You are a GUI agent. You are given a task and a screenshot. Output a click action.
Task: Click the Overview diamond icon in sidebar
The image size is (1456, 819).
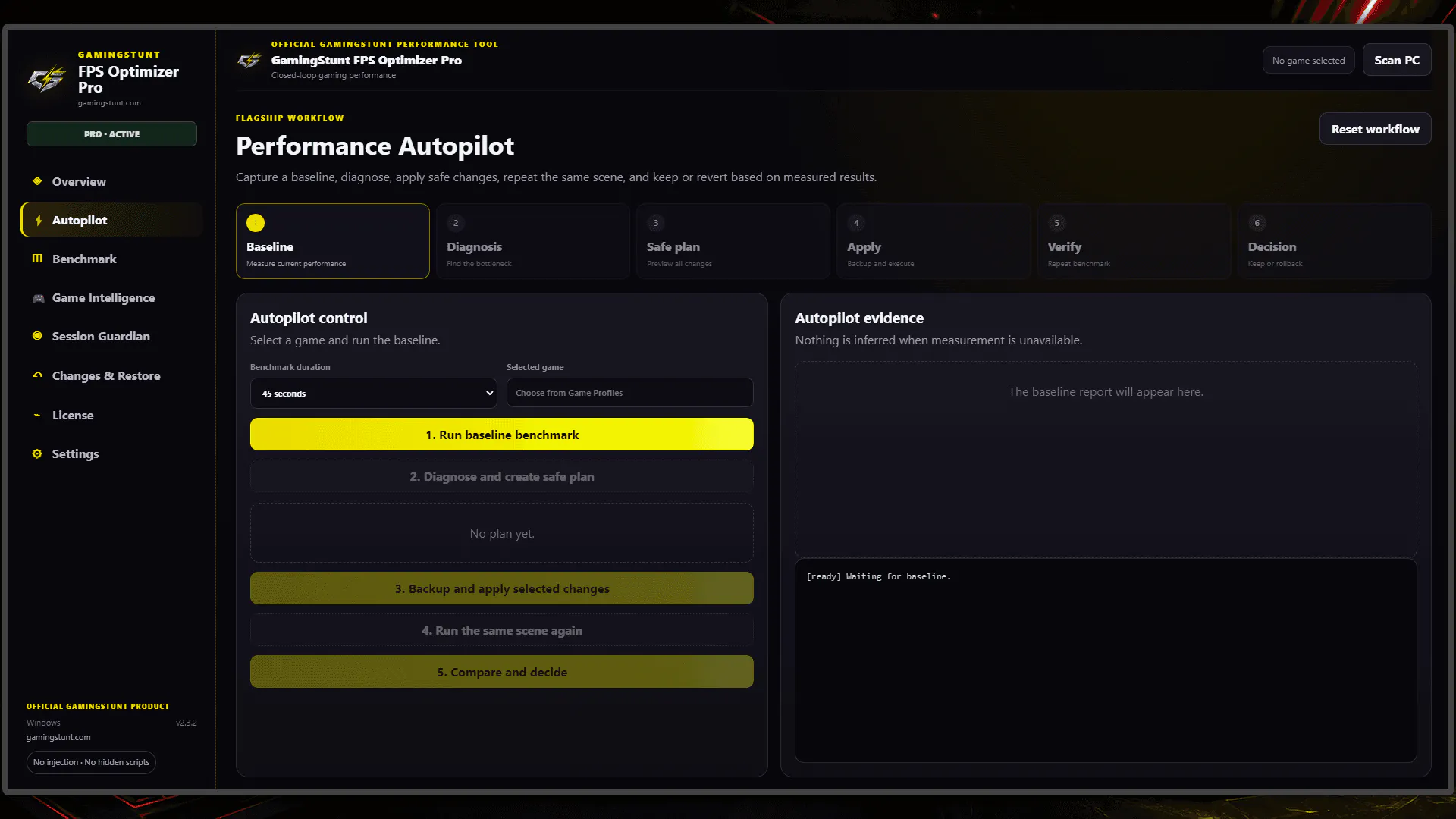[37, 181]
